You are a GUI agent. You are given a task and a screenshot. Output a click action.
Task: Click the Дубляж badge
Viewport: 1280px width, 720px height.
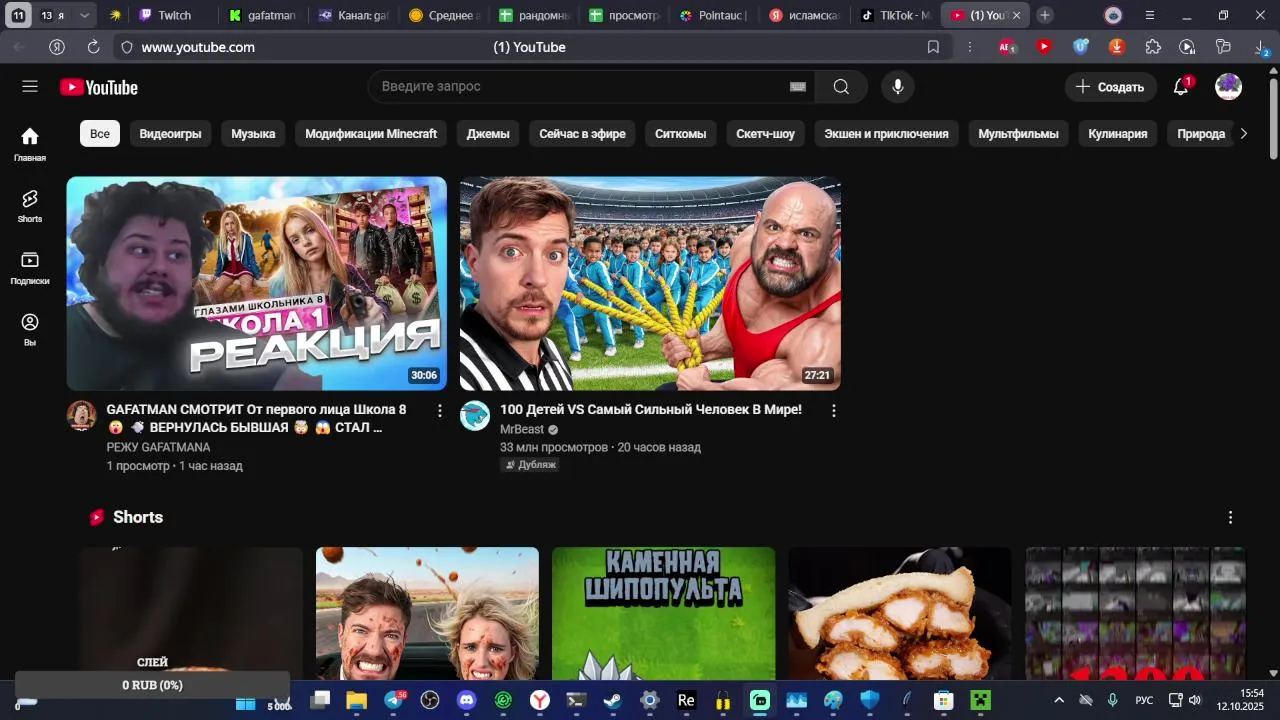click(x=530, y=465)
